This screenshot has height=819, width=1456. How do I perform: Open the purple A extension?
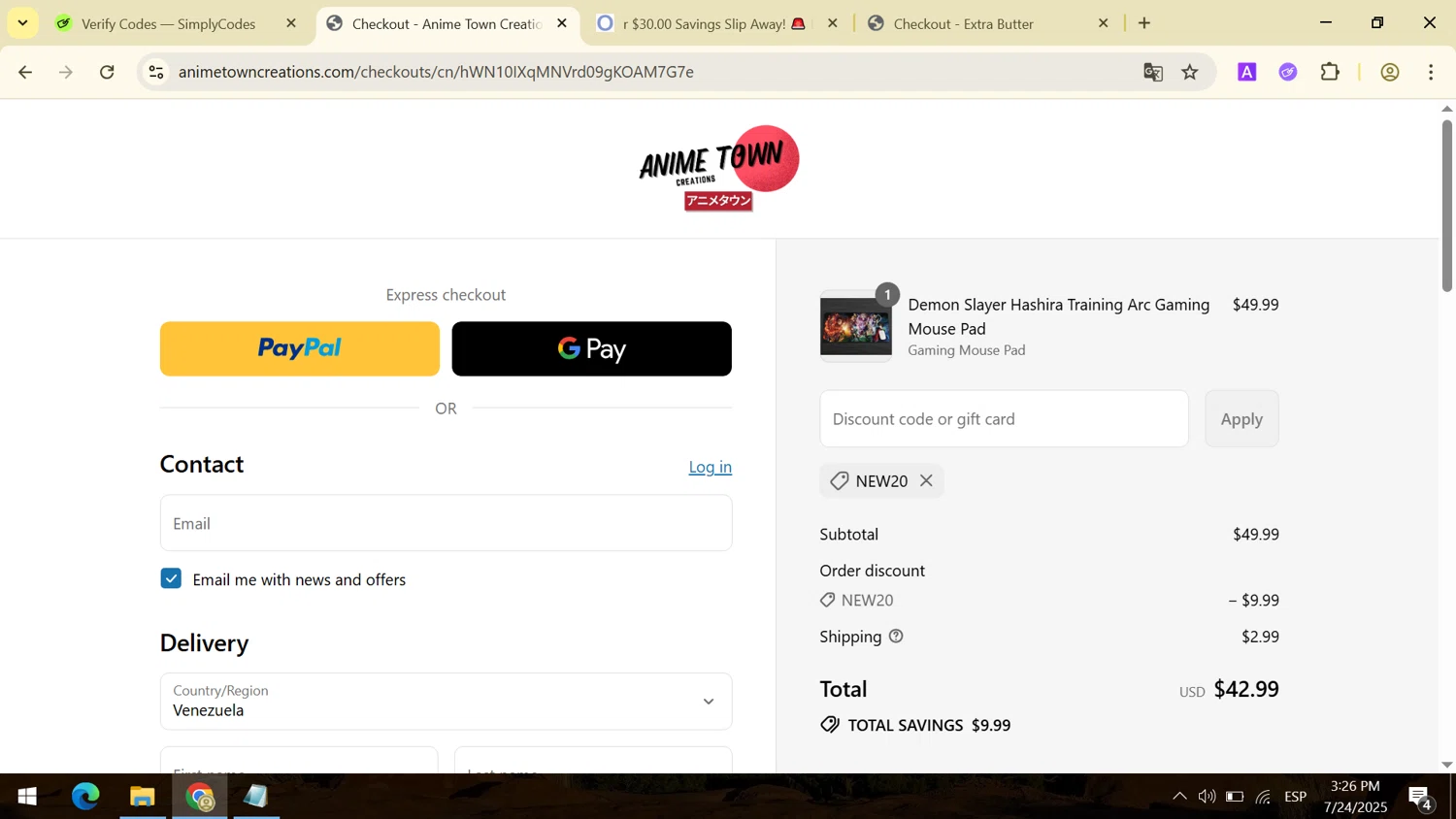[1247, 72]
